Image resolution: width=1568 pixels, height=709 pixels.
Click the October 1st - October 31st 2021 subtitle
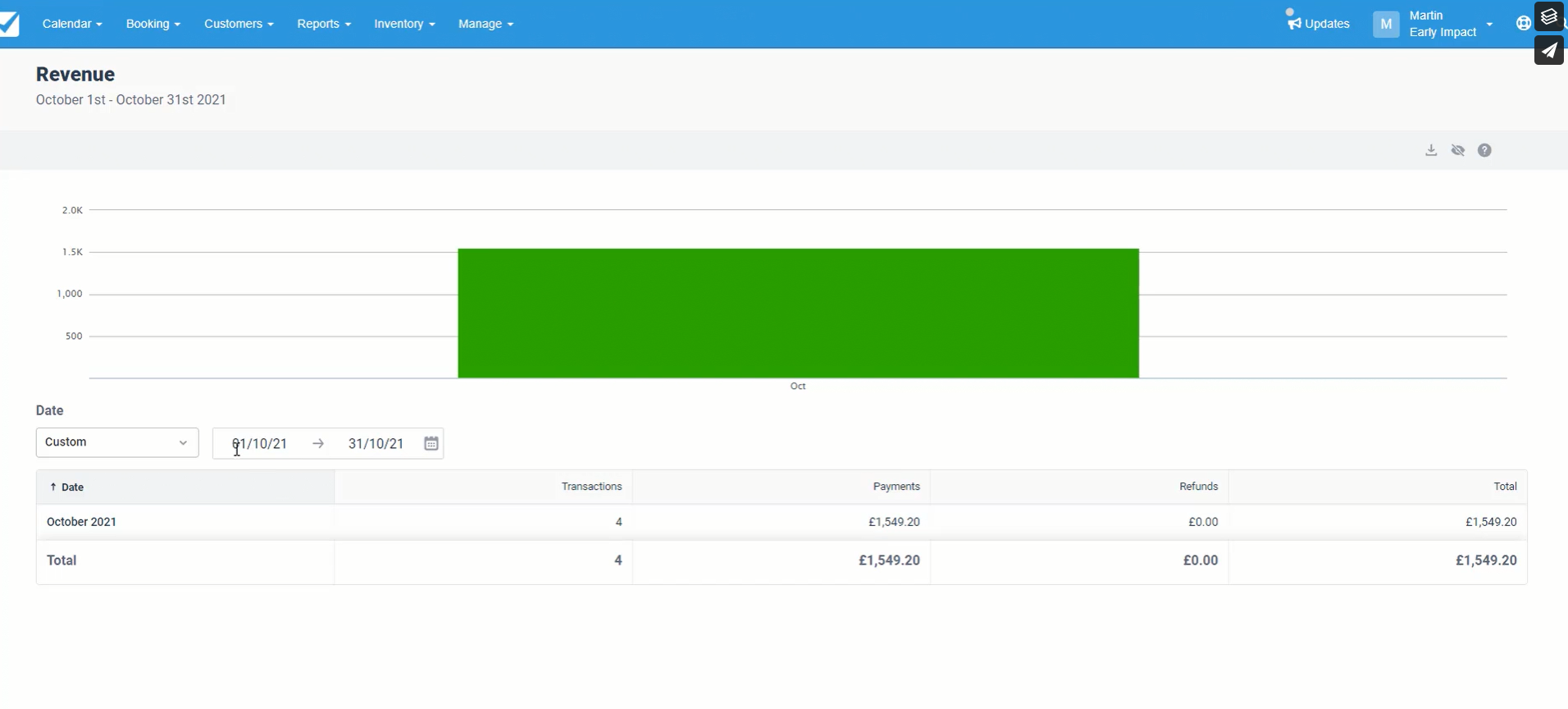click(x=131, y=99)
